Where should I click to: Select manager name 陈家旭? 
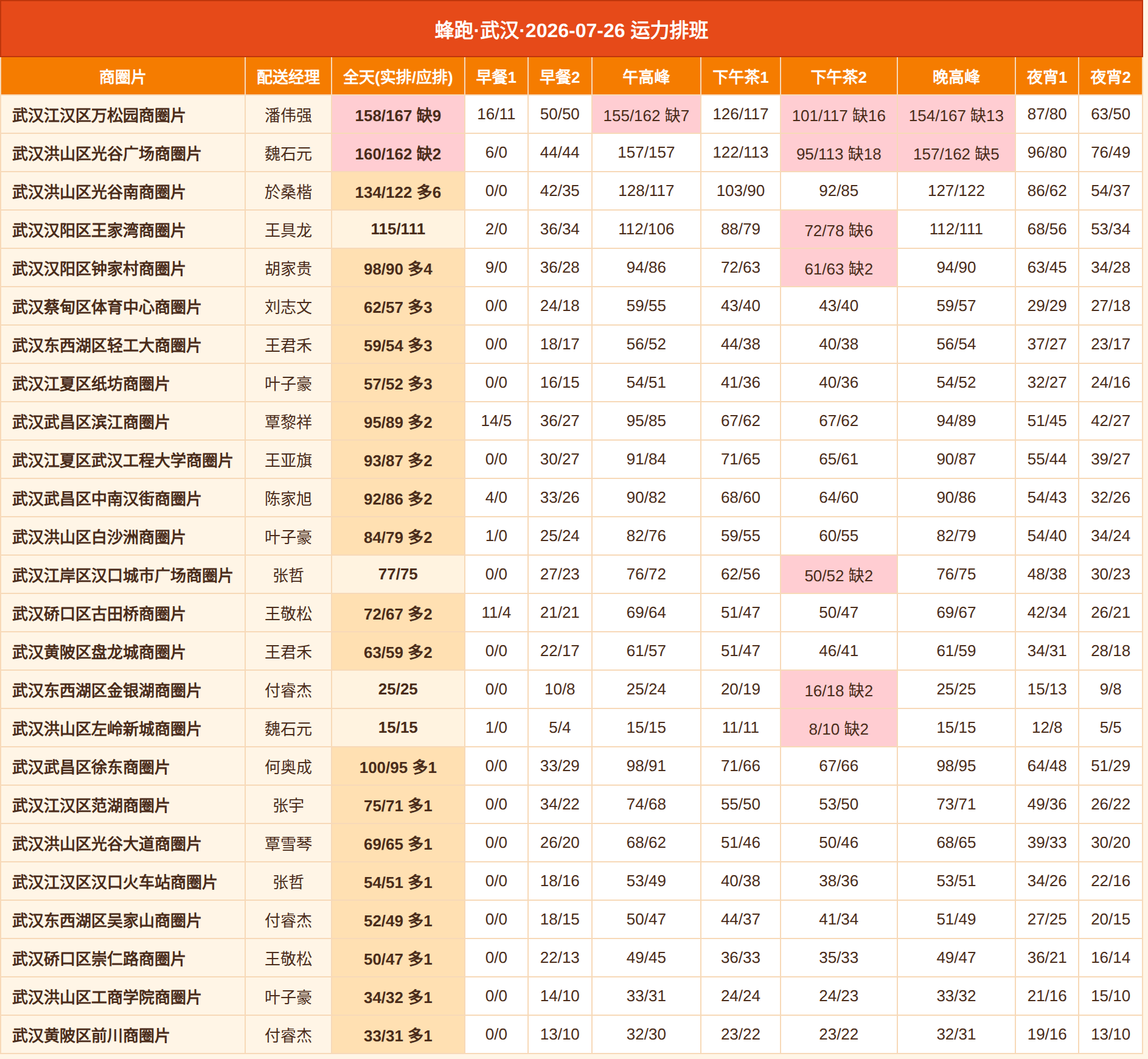point(288,498)
